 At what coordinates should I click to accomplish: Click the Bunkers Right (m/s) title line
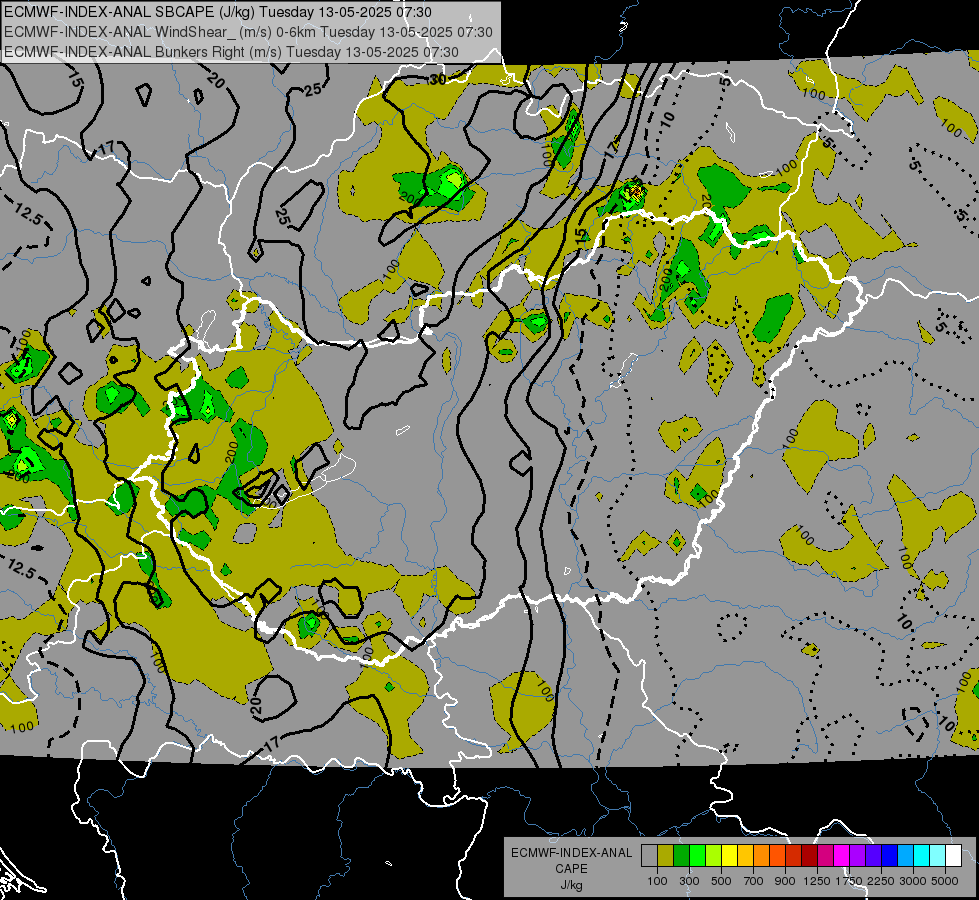(231, 52)
